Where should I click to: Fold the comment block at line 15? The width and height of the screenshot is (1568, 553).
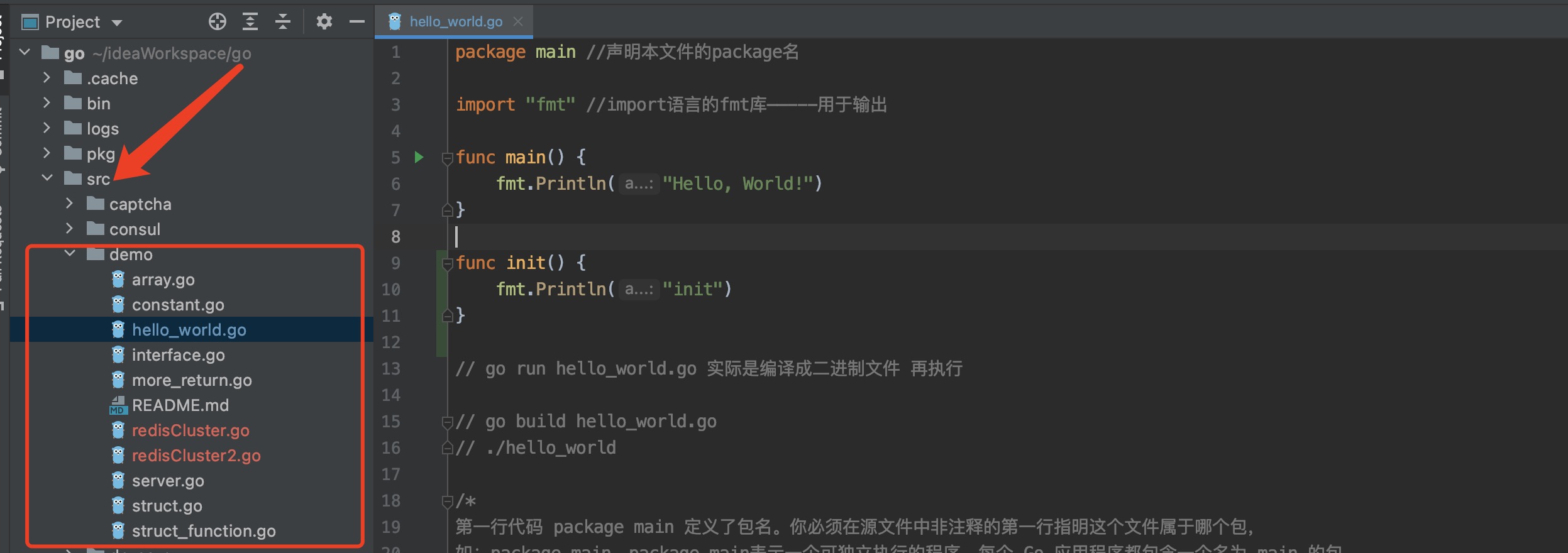point(447,422)
